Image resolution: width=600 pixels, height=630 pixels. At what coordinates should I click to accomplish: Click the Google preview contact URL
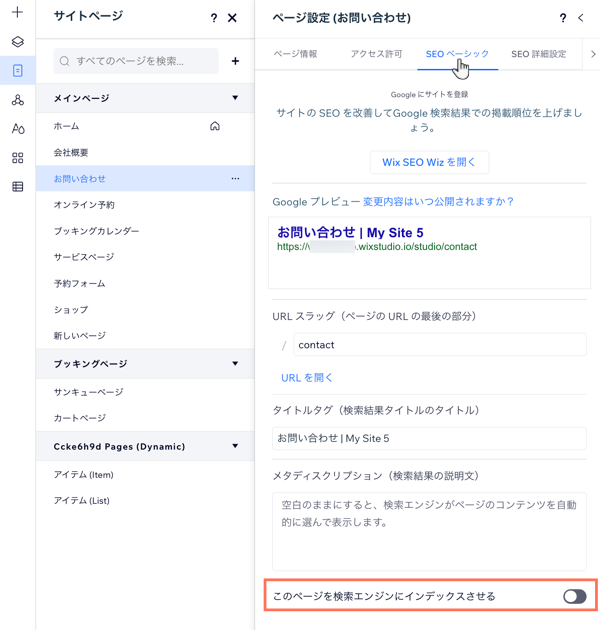pyautogui.click(x=377, y=247)
